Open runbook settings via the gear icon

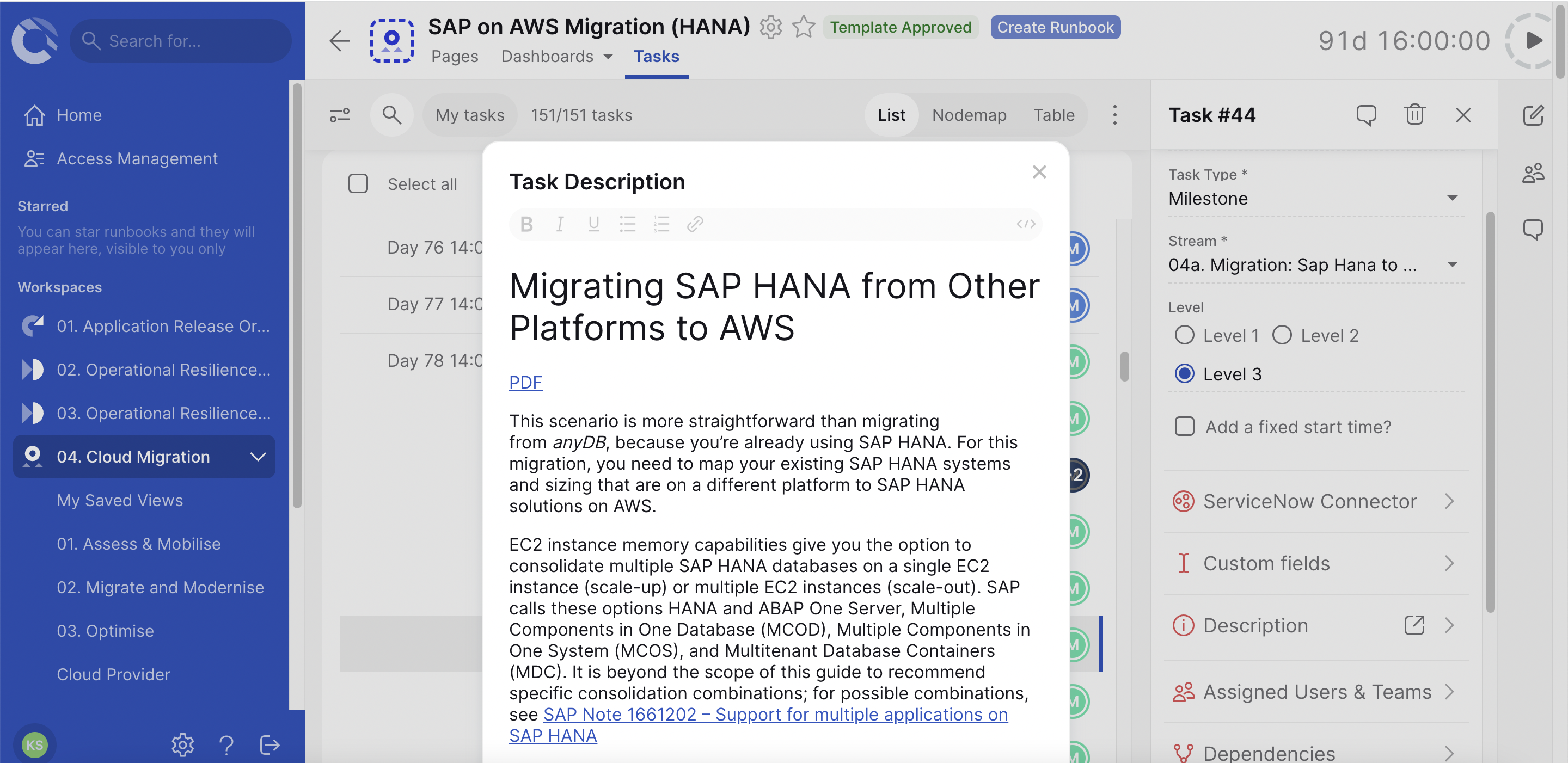click(x=770, y=27)
